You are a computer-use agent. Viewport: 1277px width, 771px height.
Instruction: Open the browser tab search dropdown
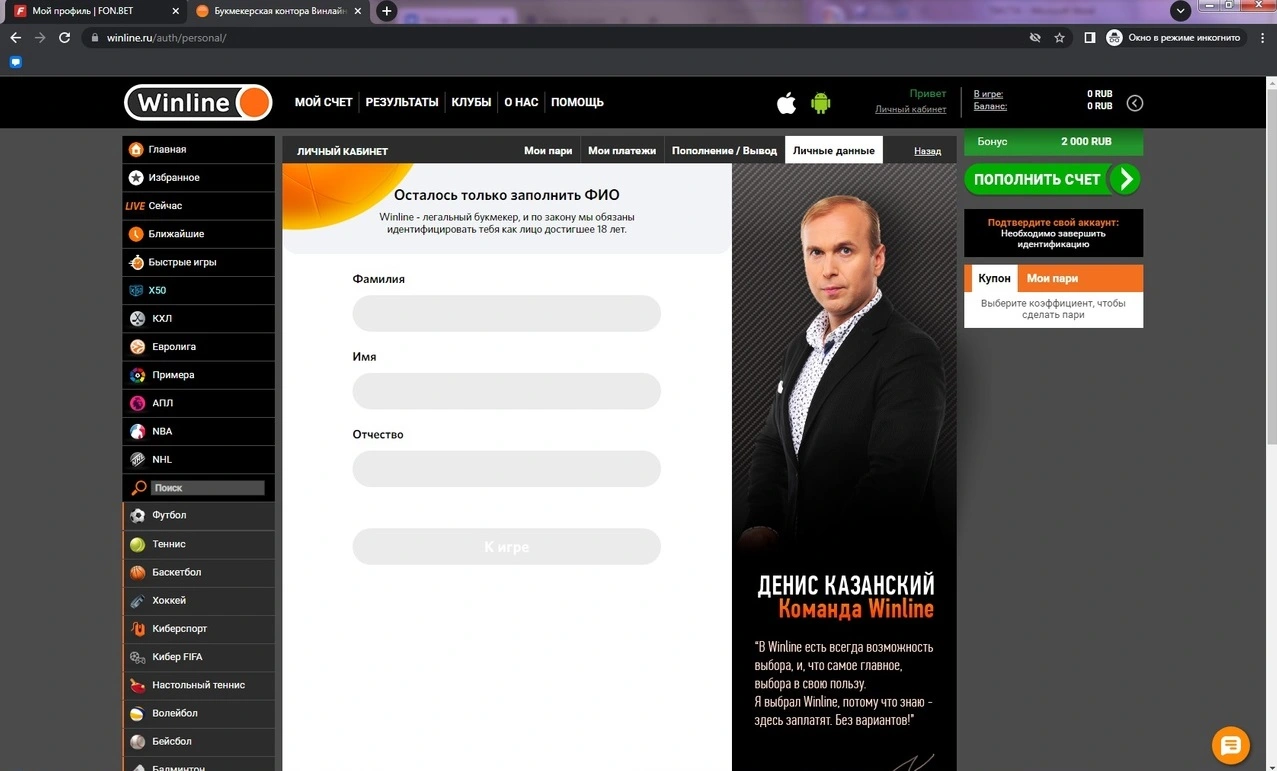pos(1181,11)
